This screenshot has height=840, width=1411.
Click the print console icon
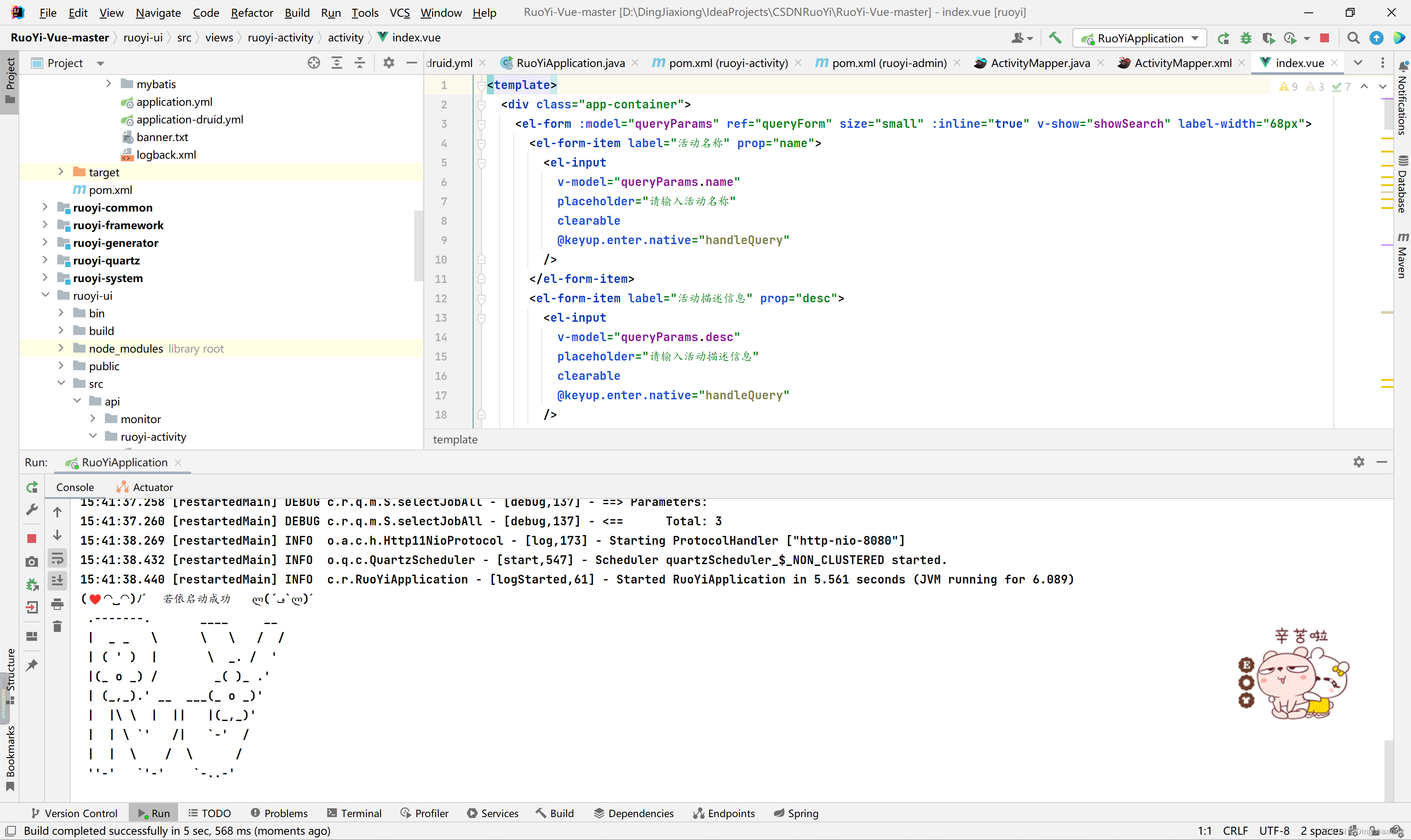(x=57, y=605)
